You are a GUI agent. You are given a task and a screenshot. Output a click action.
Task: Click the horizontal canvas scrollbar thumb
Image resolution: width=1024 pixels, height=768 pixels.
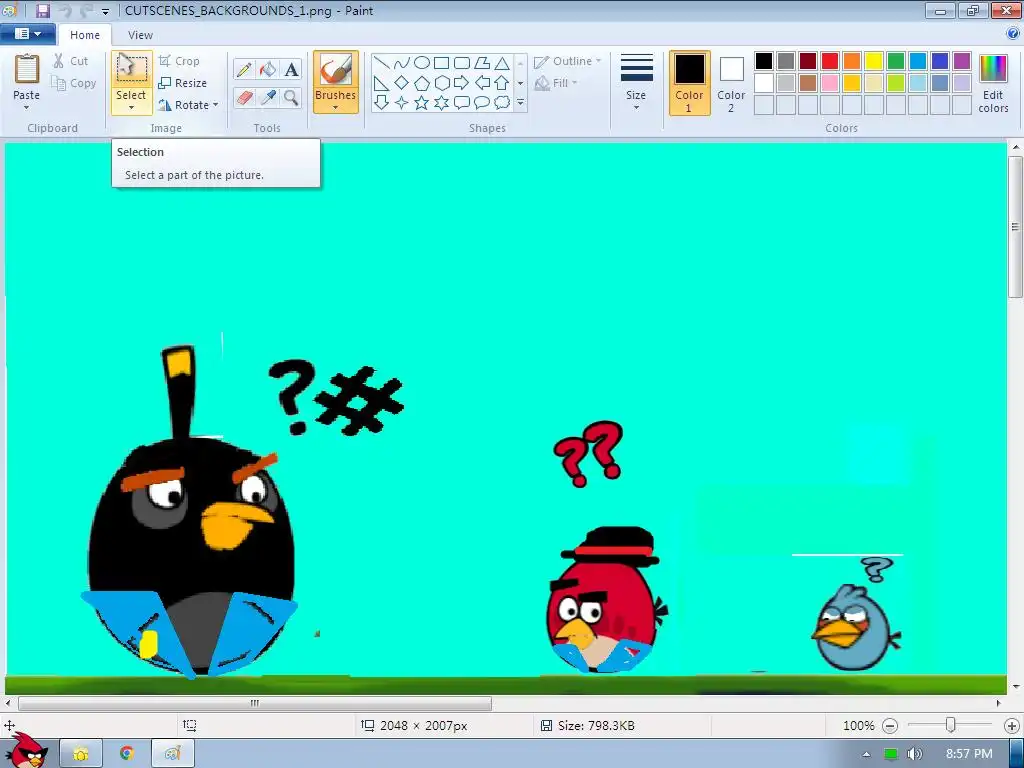(x=255, y=703)
